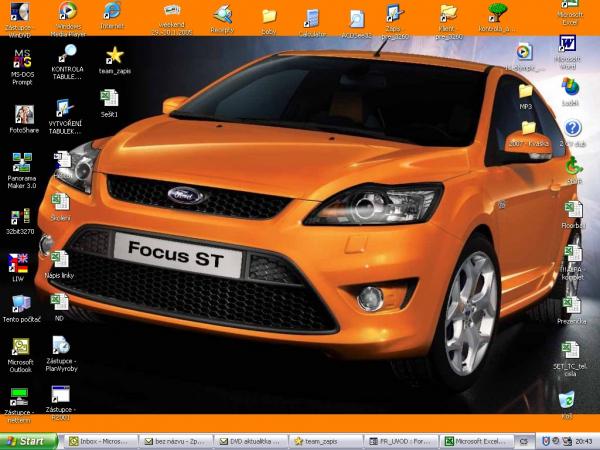Open the Koš recycle bin
The width and height of the screenshot is (600, 450).
point(568,401)
